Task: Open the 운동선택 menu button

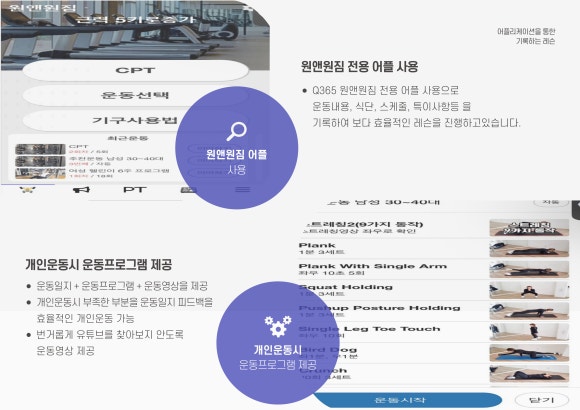Action: point(135,95)
